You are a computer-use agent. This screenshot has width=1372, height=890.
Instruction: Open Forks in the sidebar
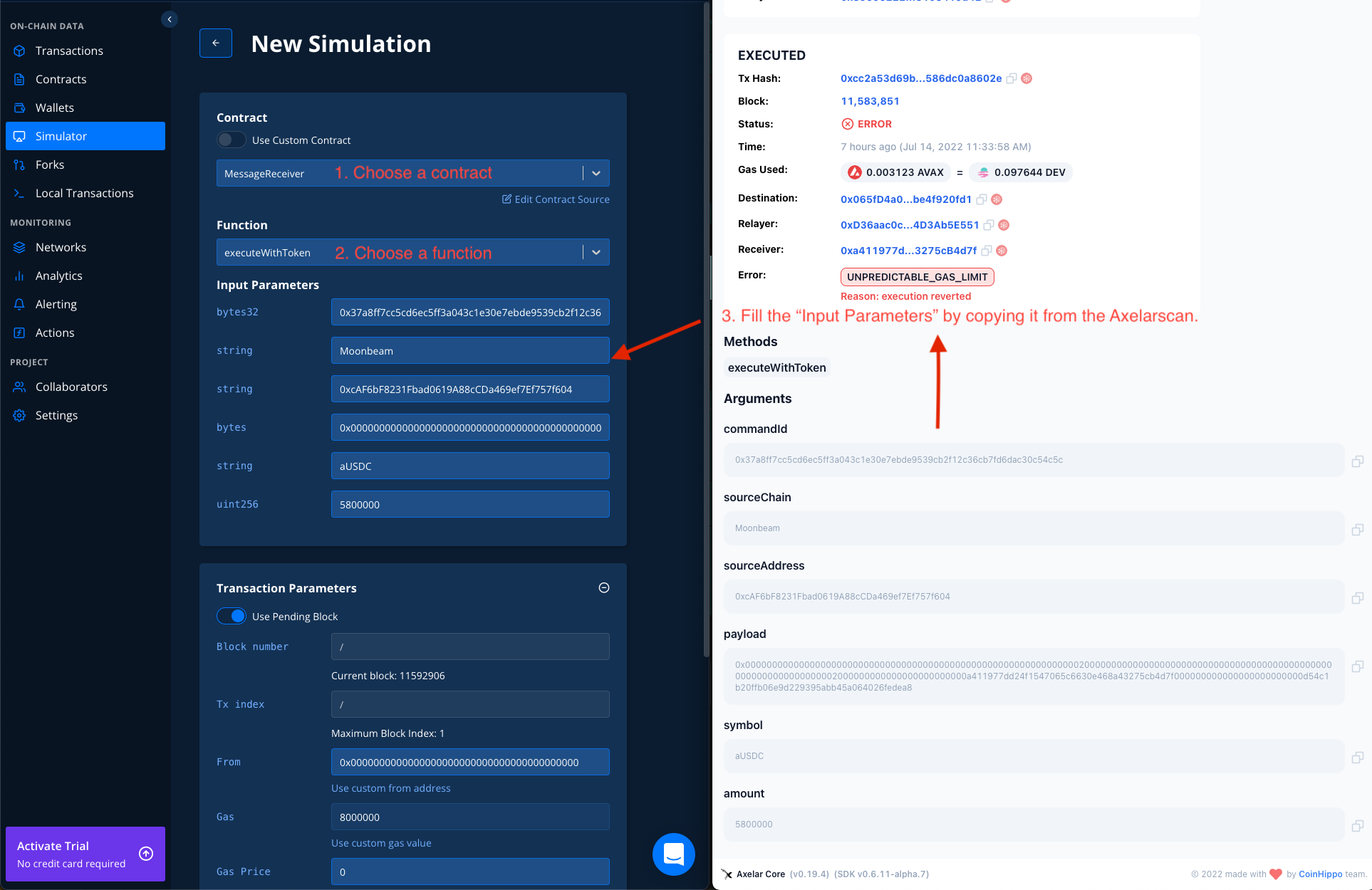click(x=50, y=164)
